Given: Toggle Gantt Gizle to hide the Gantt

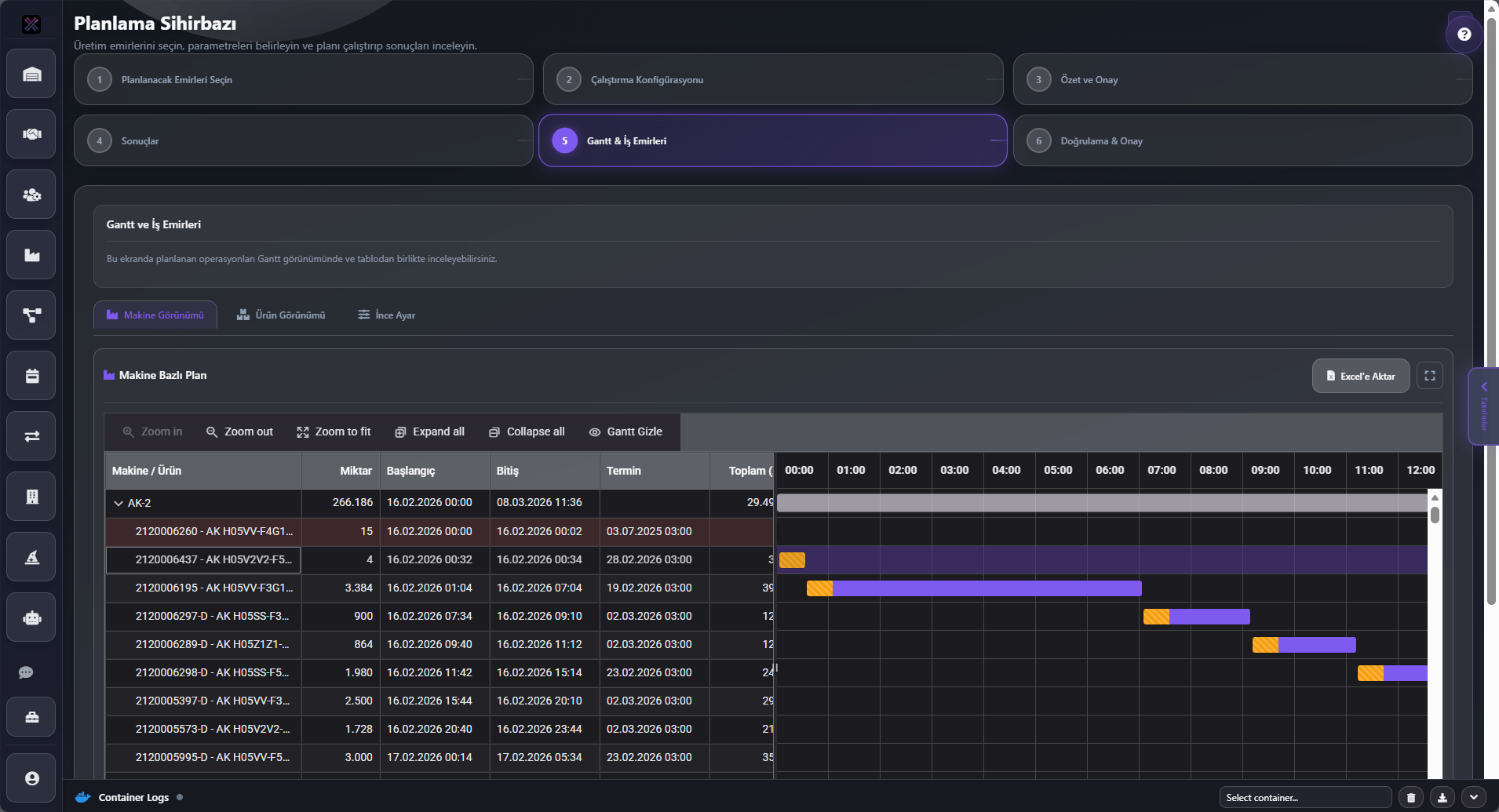Looking at the screenshot, I should [625, 431].
